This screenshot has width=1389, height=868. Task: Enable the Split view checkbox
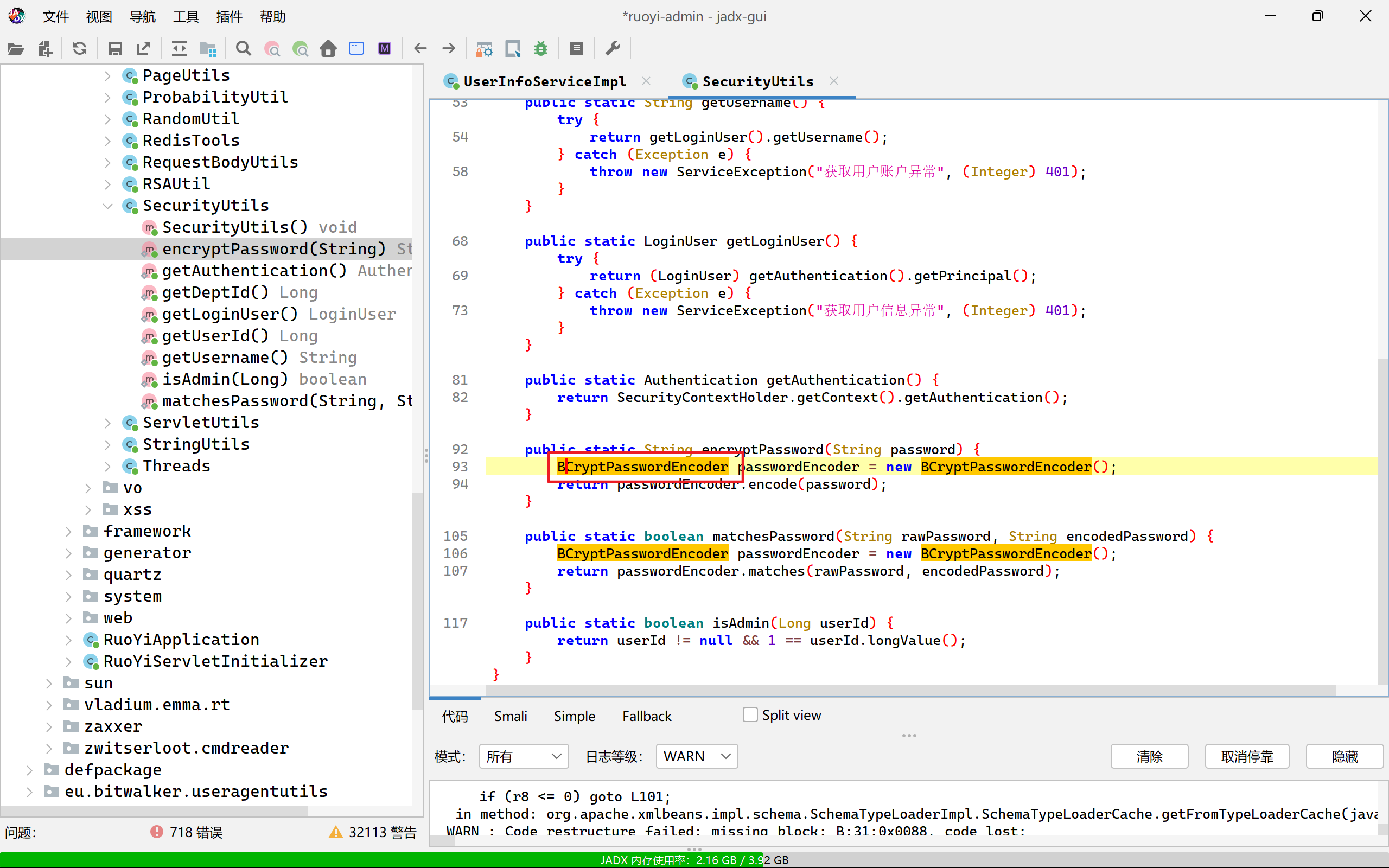pos(750,714)
